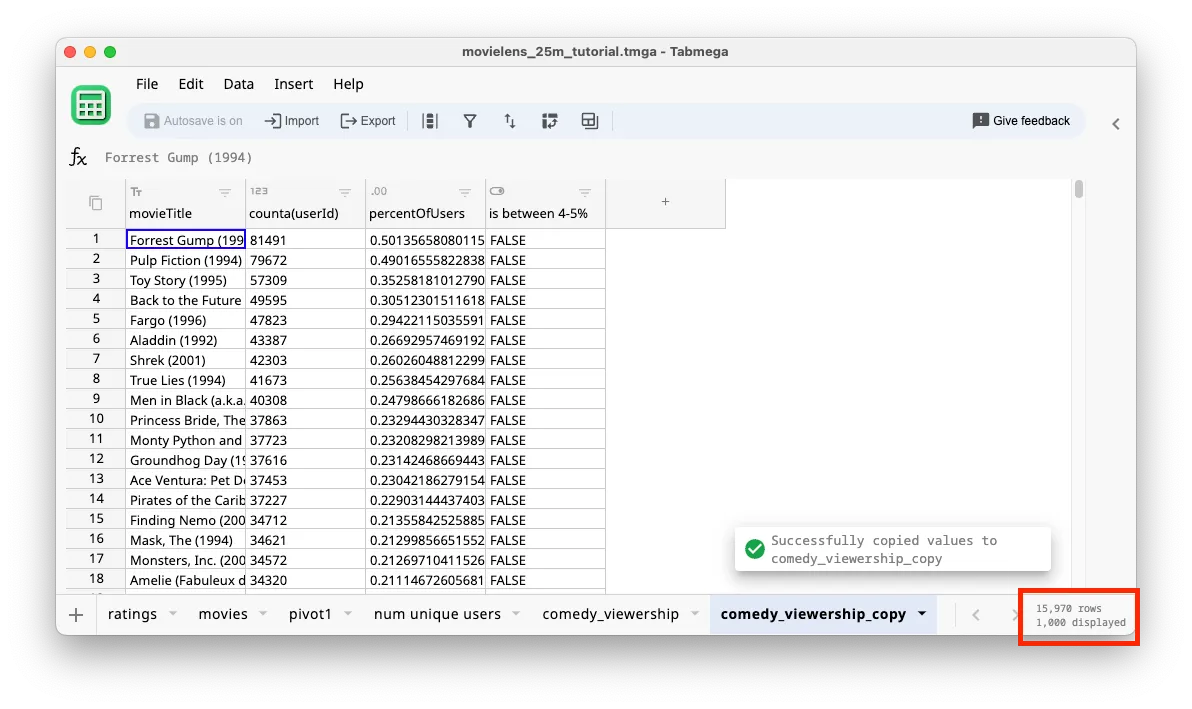Open the filter icon in the toolbar
The image size is (1192, 709).
[470, 121]
